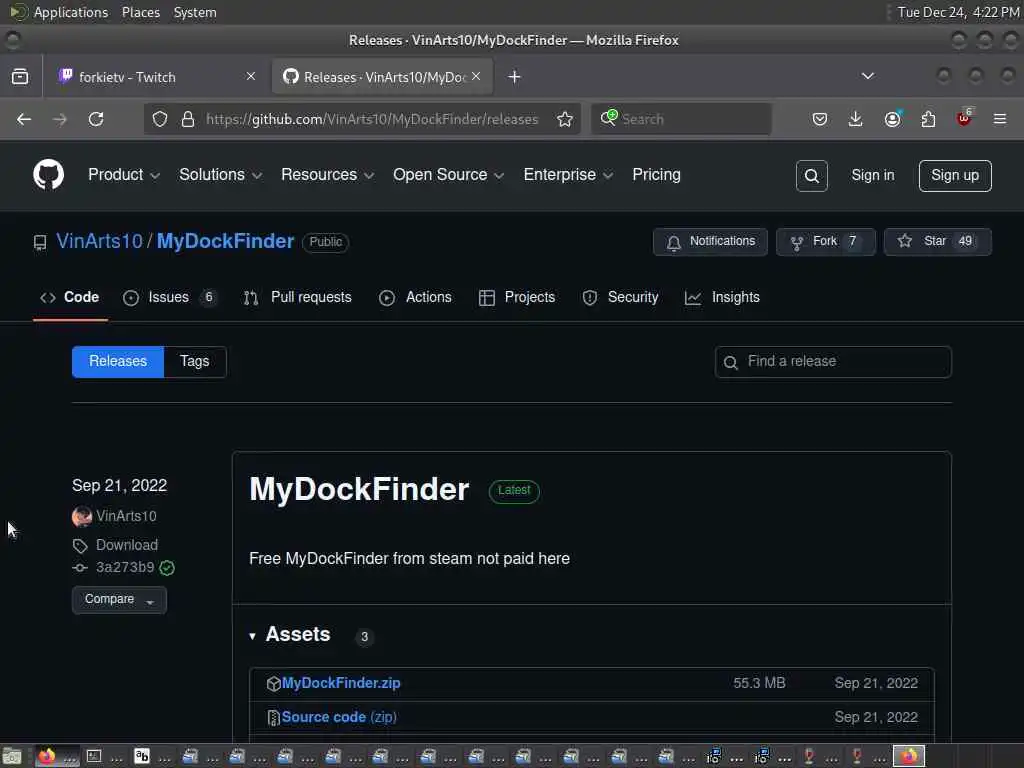Image resolution: width=1024 pixels, height=768 pixels.
Task: Open the tracking protection shield icon
Action: [x=160, y=119]
